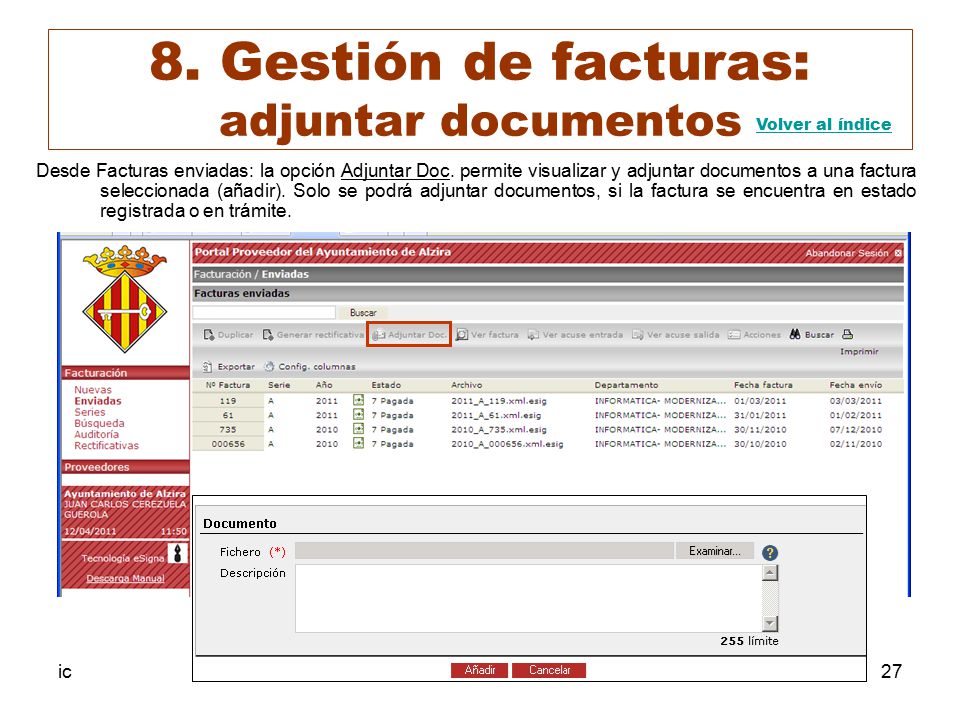This screenshot has width=960, height=720.
Task: Click the blue help question icon
Action: [x=770, y=553]
